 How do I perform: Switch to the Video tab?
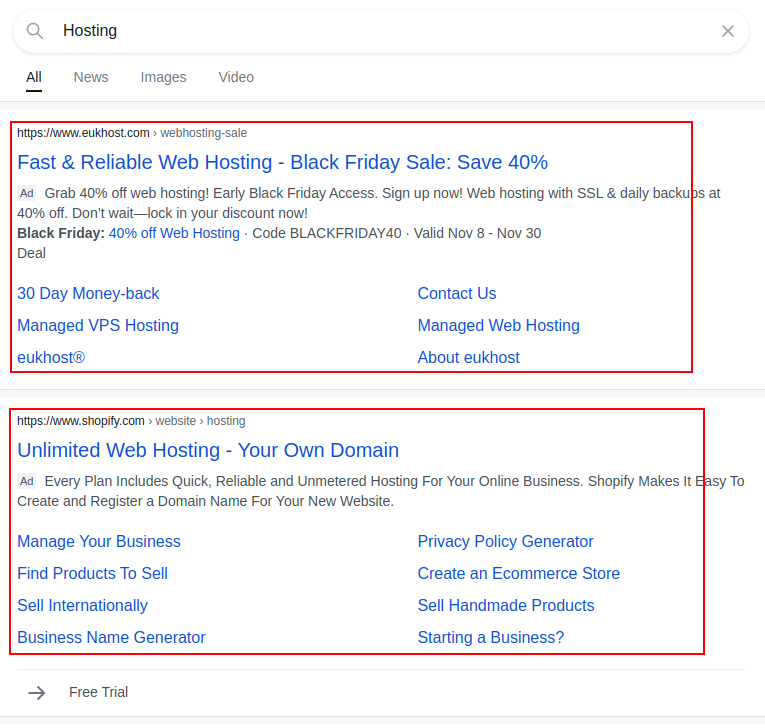coord(236,77)
